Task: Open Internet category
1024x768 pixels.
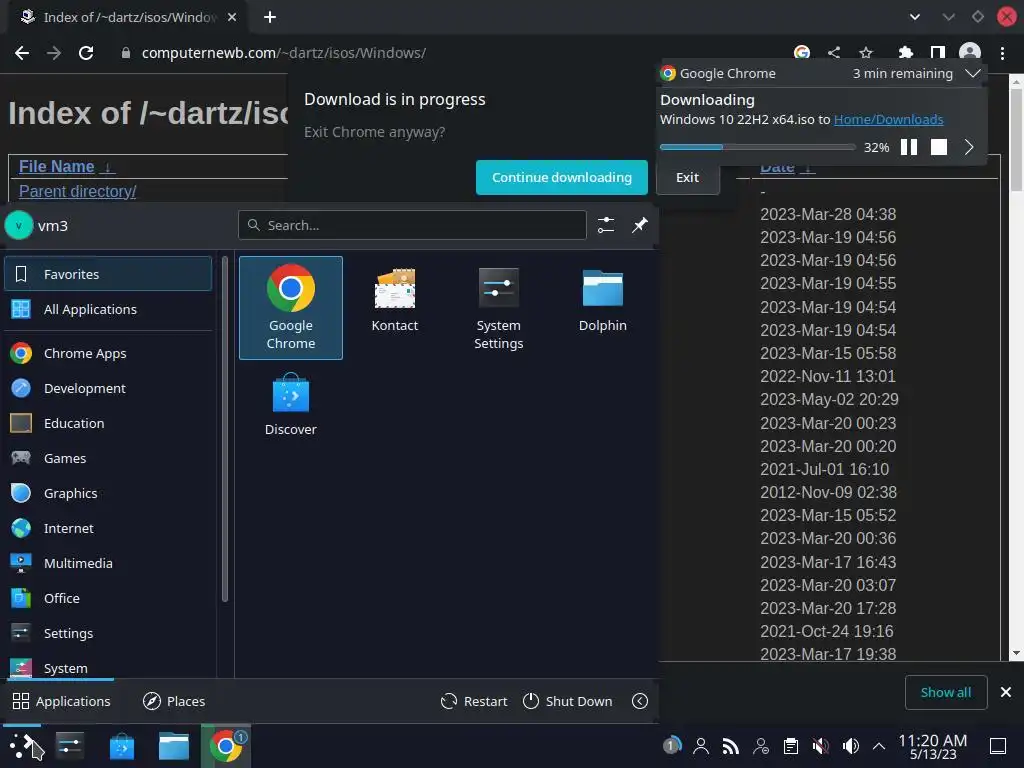Action: [108, 528]
